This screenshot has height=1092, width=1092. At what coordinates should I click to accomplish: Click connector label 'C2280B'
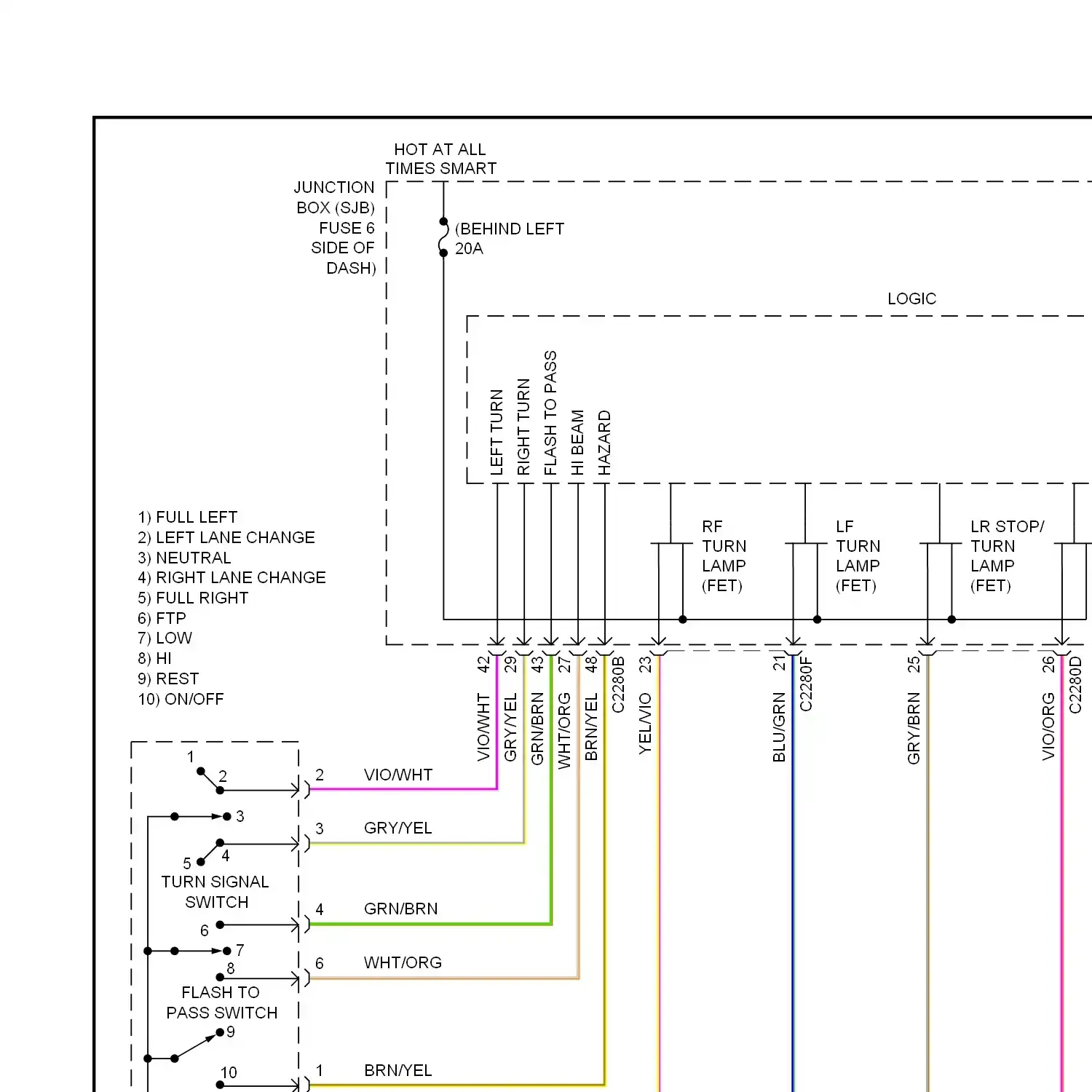click(618, 685)
